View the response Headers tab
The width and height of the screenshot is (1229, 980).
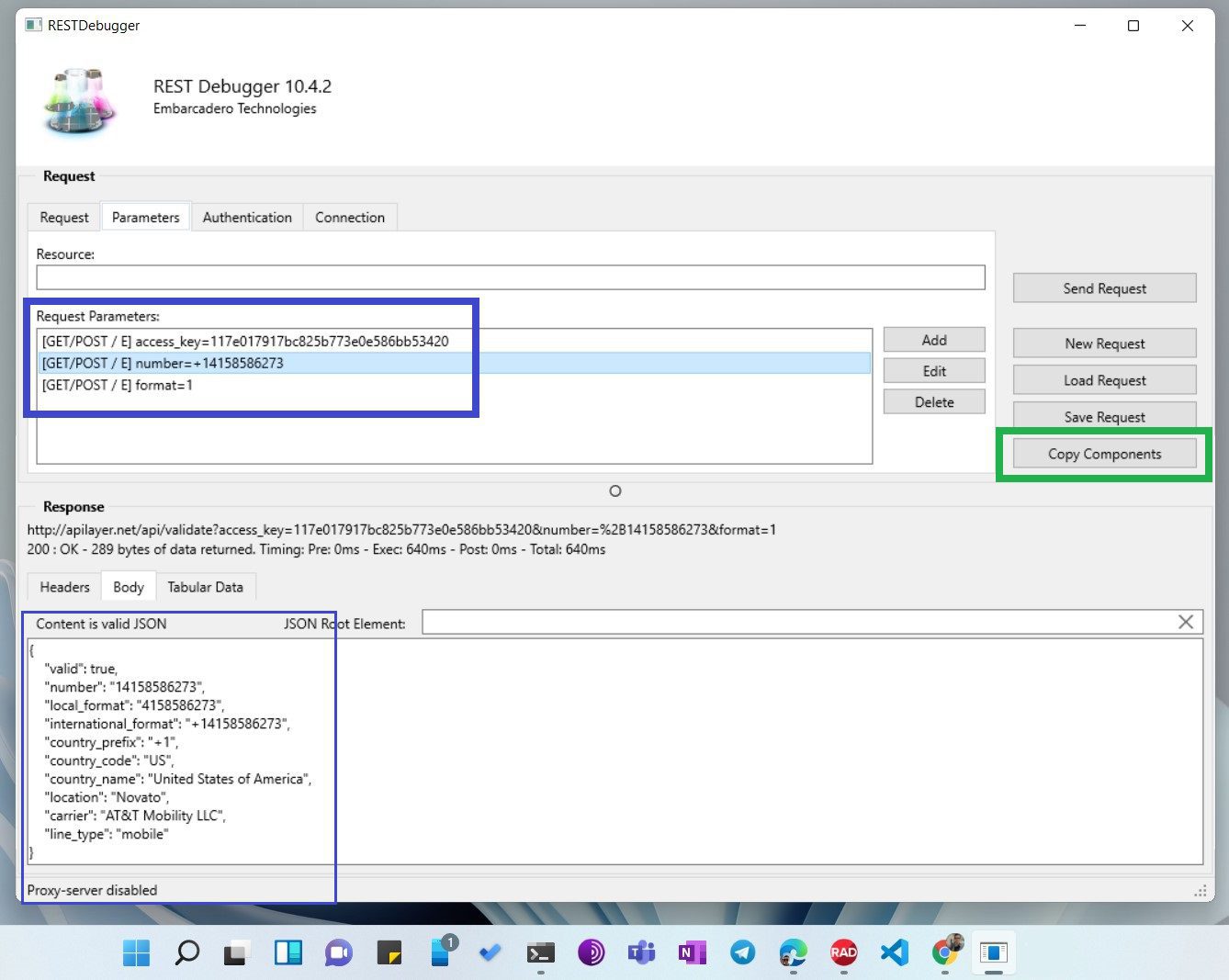click(x=62, y=586)
